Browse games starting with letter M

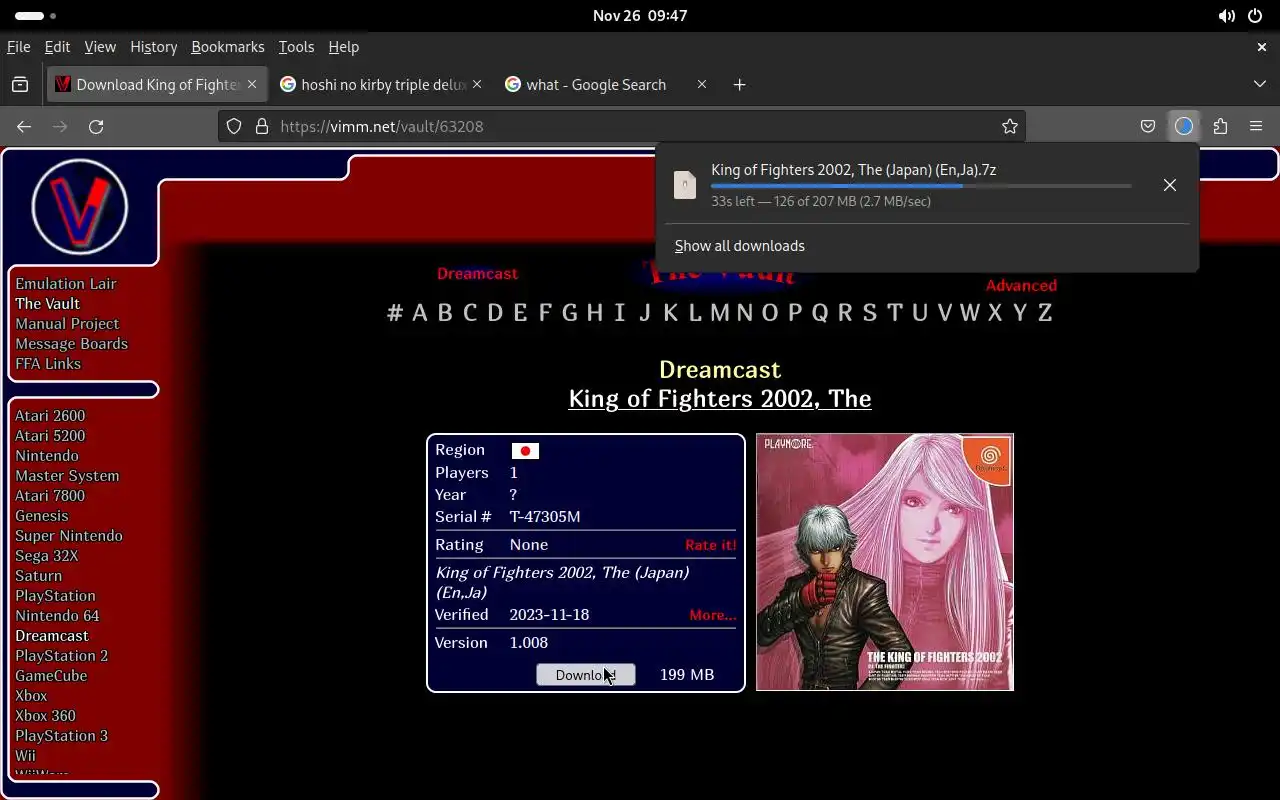click(720, 313)
